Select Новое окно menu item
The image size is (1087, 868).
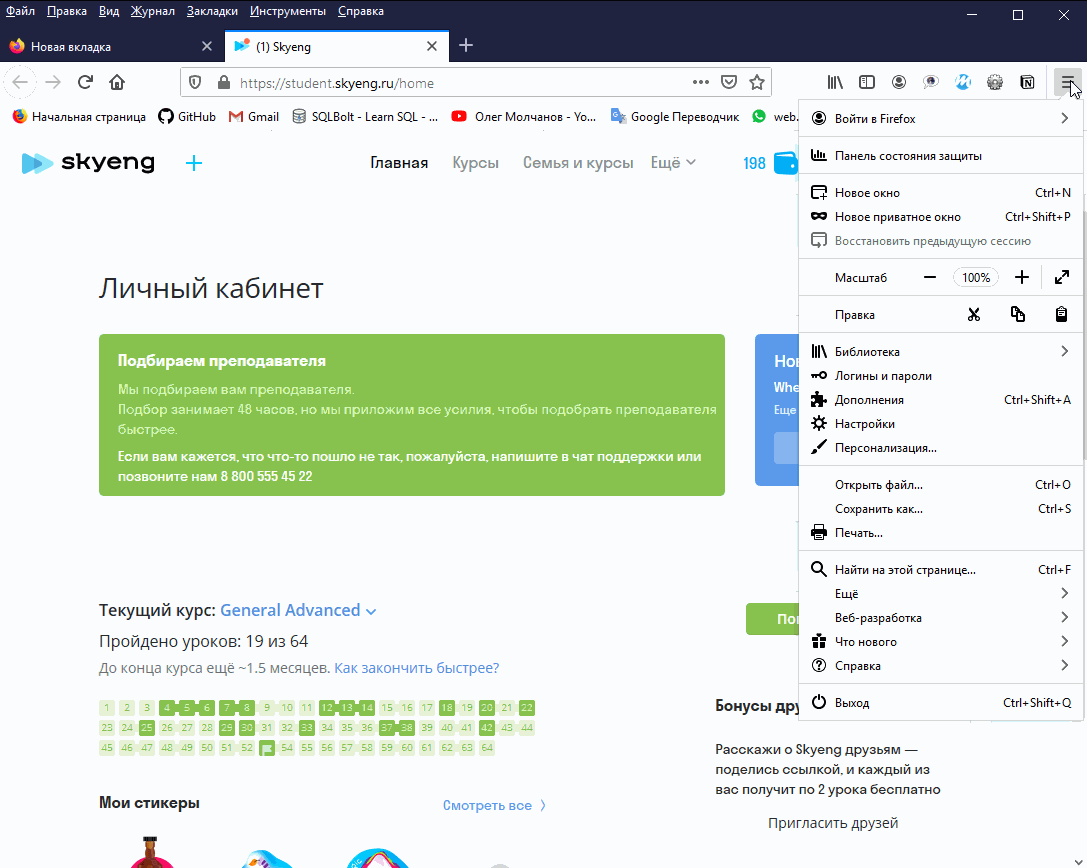pos(941,193)
